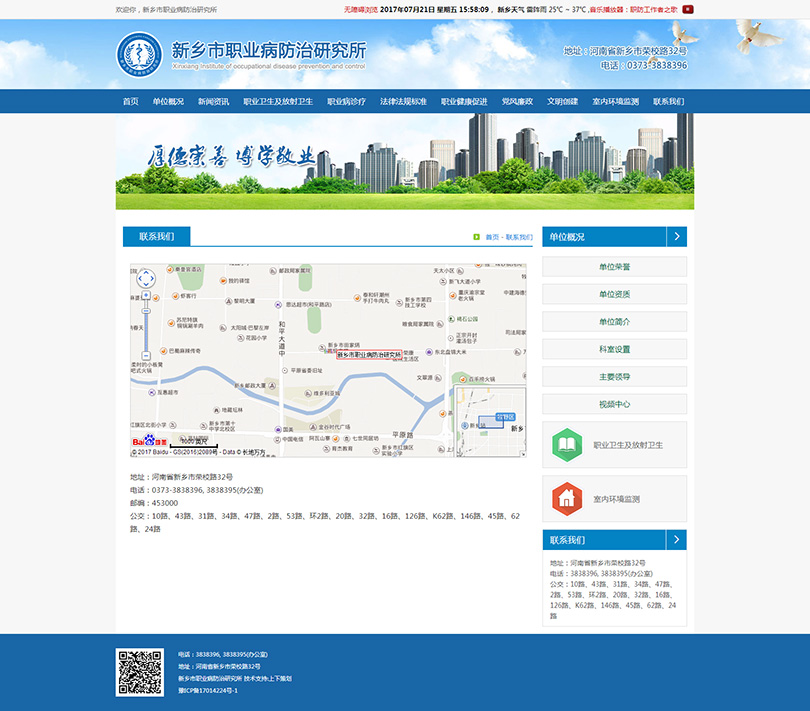Click the 单位荣誉 sidebar link
Image resolution: width=810 pixels, height=711 pixels.
click(x=614, y=267)
